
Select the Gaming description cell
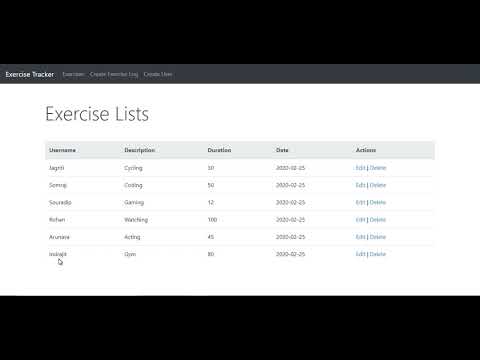[134, 203]
